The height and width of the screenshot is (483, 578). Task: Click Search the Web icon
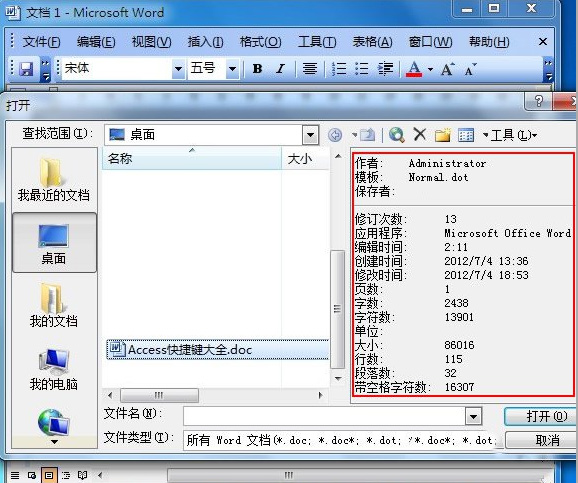(x=397, y=135)
